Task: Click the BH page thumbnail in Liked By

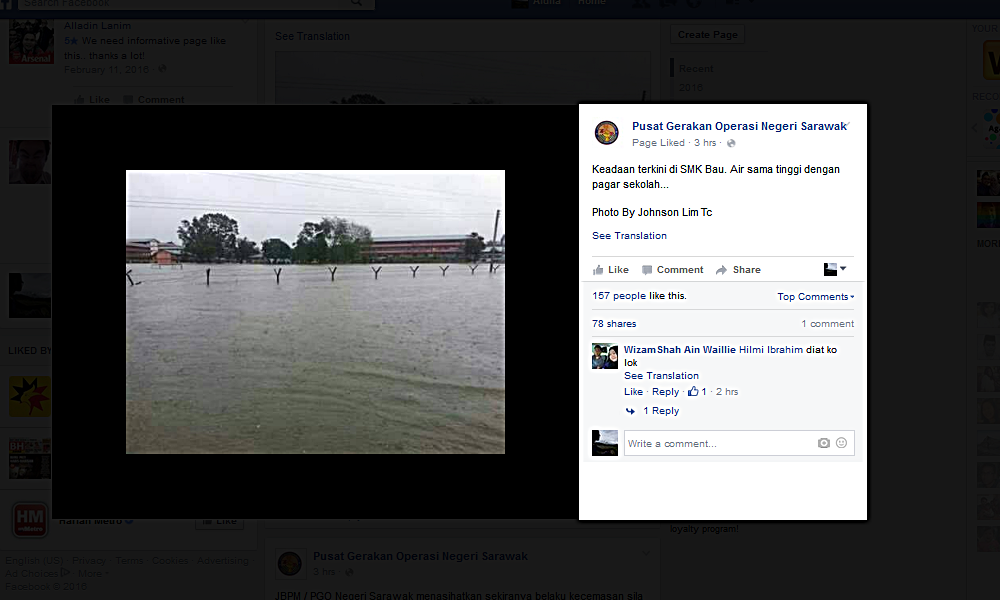Action: click(30, 458)
